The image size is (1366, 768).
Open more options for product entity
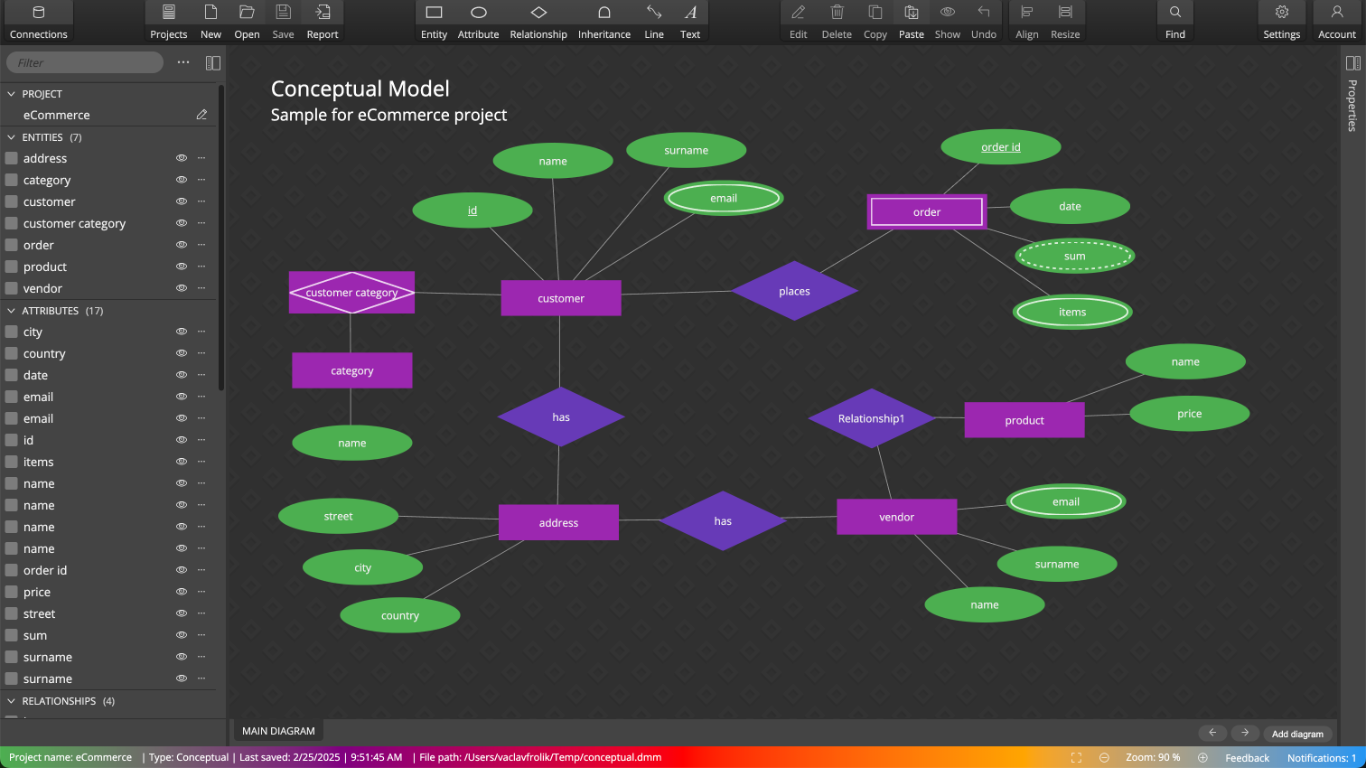click(x=202, y=267)
